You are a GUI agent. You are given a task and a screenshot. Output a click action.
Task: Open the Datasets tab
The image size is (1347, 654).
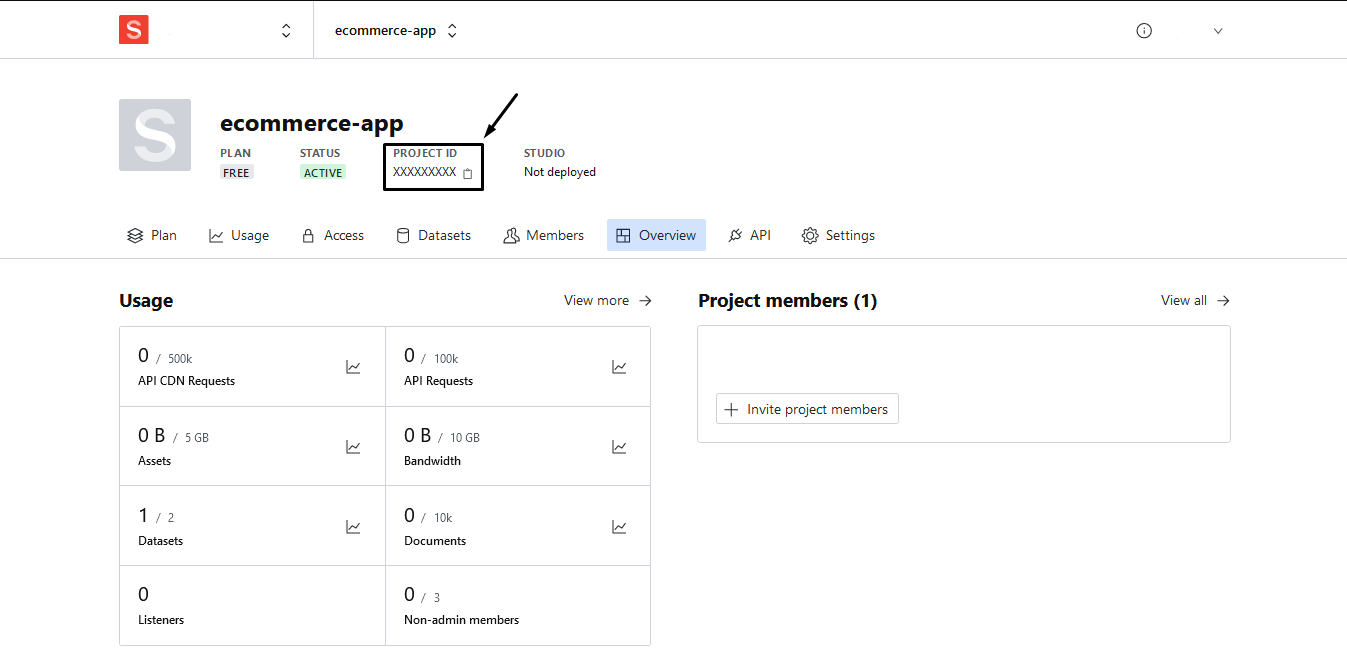[x=433, y=235]
